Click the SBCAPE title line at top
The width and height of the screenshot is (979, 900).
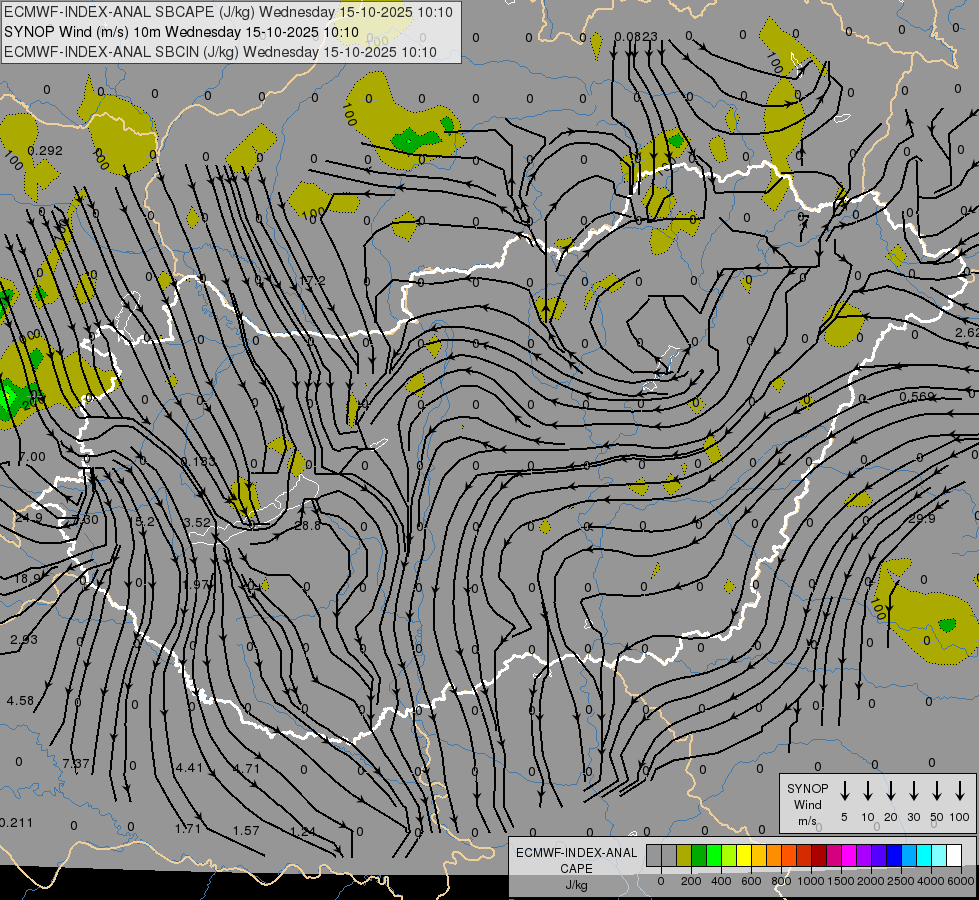click(x=228, y=12)
